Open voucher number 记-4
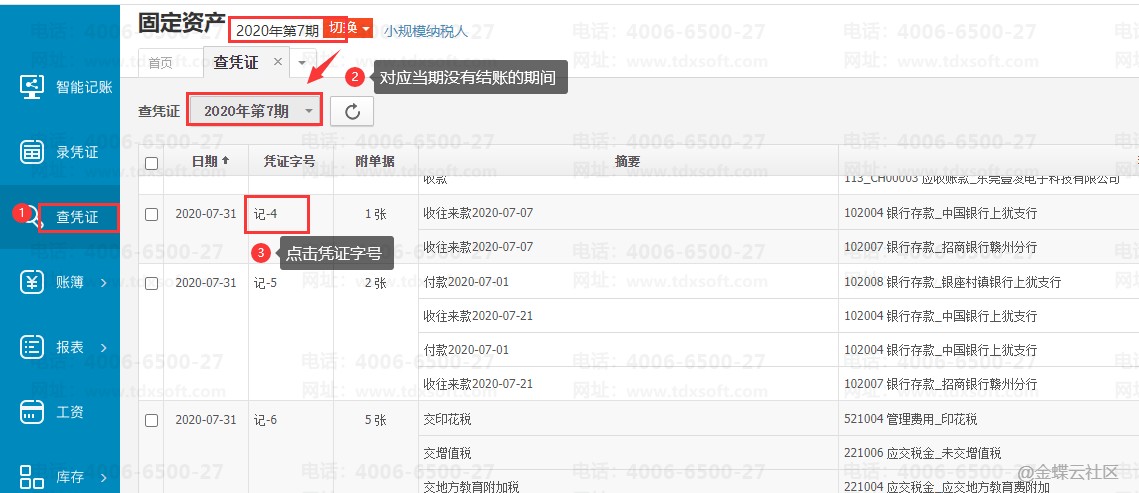 266,214
